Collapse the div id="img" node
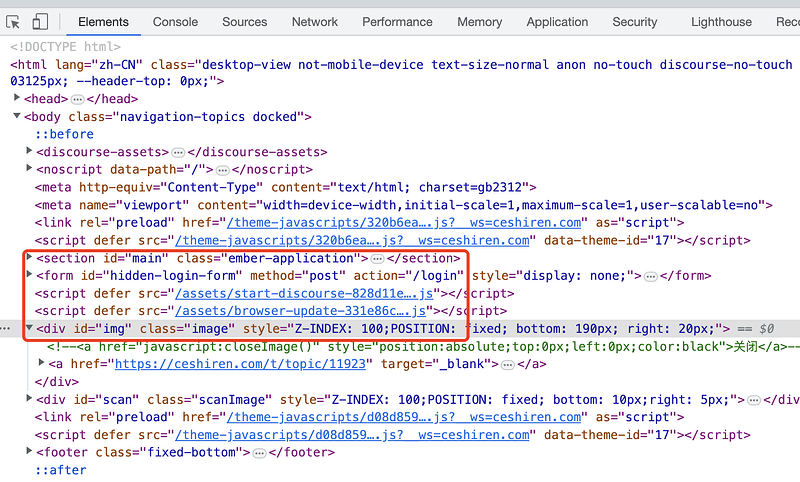This screenshot has width=800, height=482. (x=29, y=328)
